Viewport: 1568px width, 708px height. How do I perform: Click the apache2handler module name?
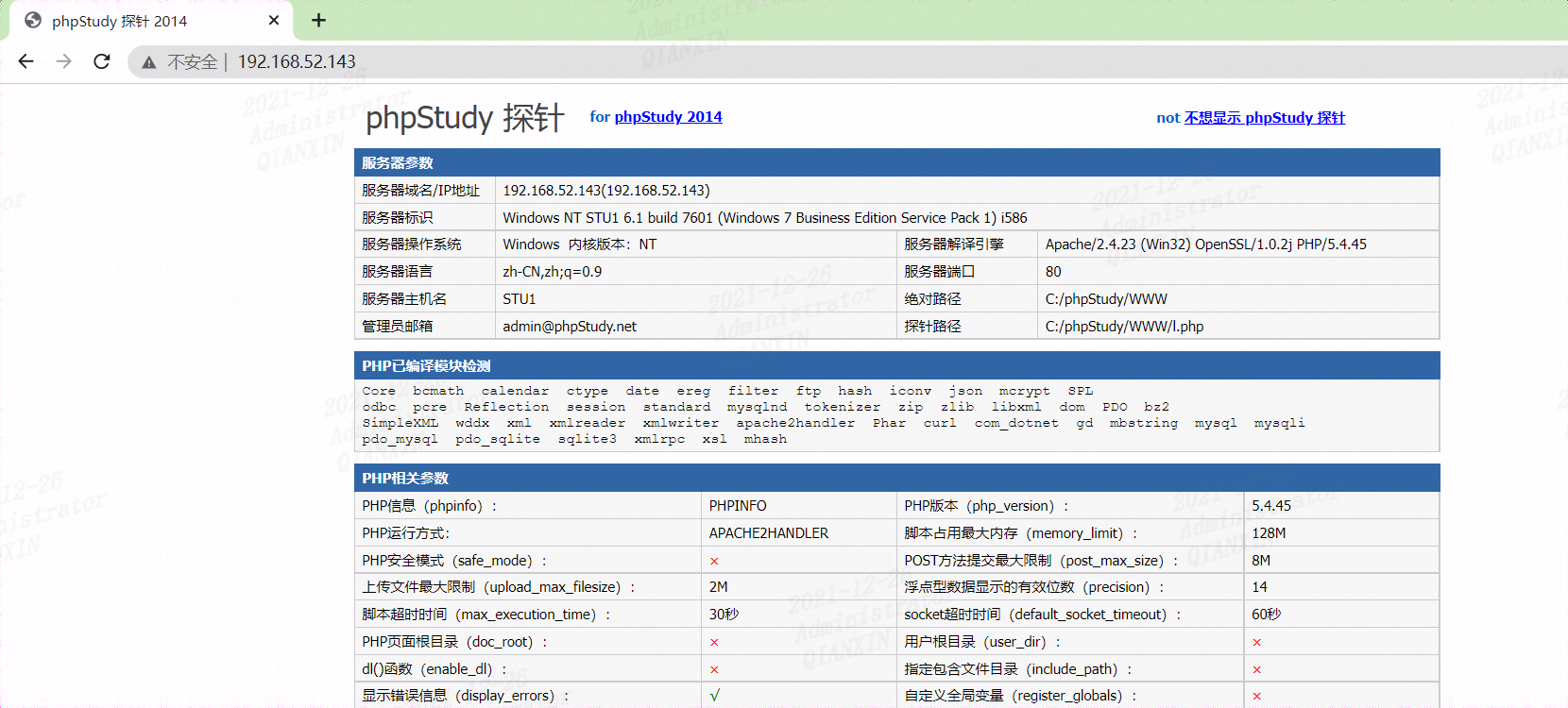pyautogui.click(x=795, y=423)
